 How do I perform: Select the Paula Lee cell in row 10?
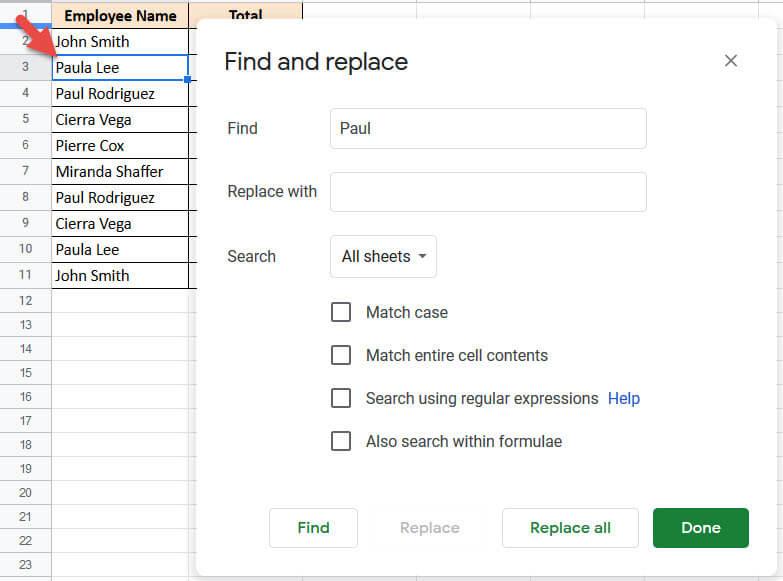click(120, 249)
